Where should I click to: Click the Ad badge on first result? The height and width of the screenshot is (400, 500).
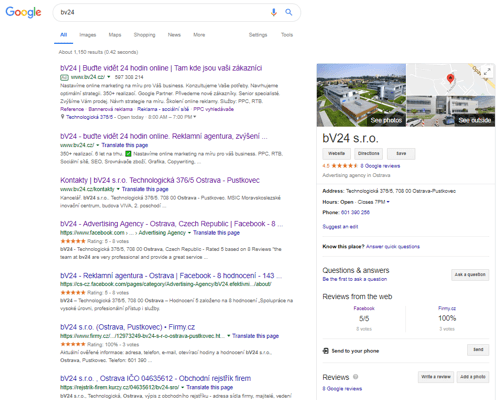click(x=64, y=77)
